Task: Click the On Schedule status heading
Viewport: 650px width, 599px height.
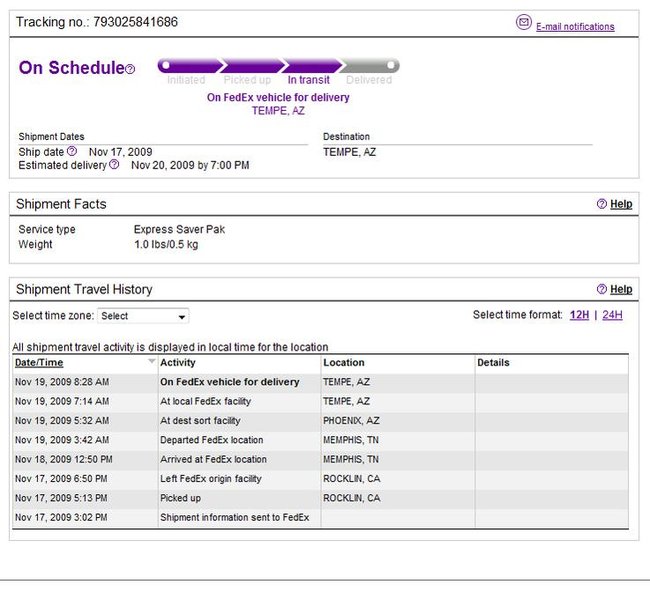Action: click(71, 68)
